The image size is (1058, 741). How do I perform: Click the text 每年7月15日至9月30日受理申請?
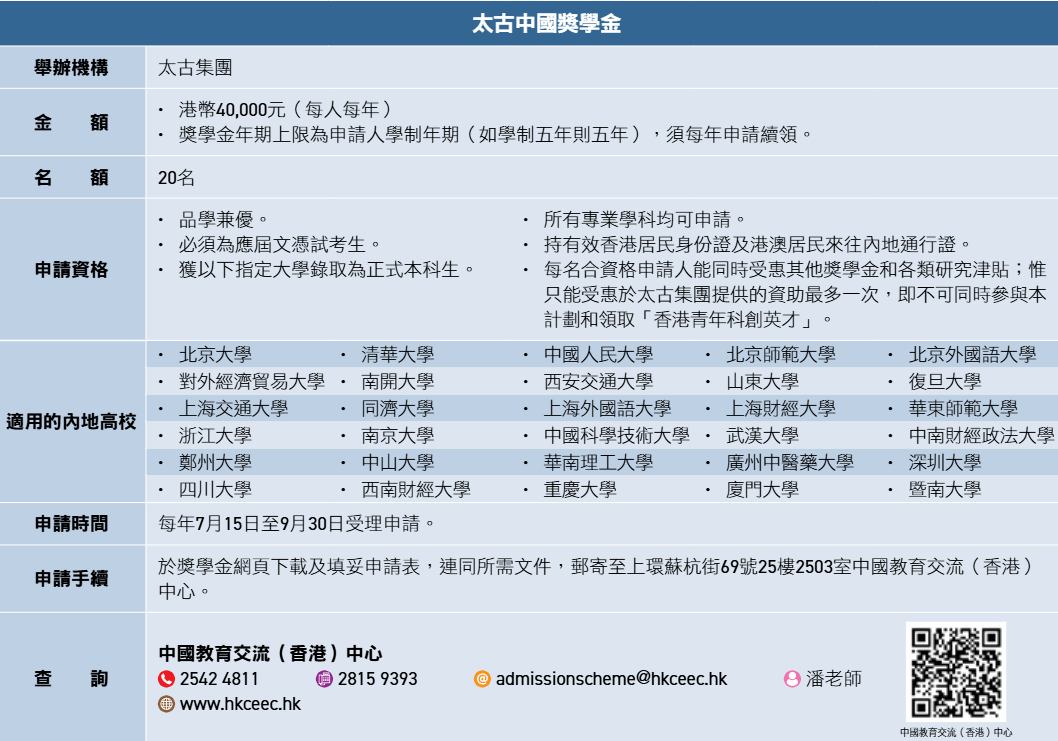point(296,524)
